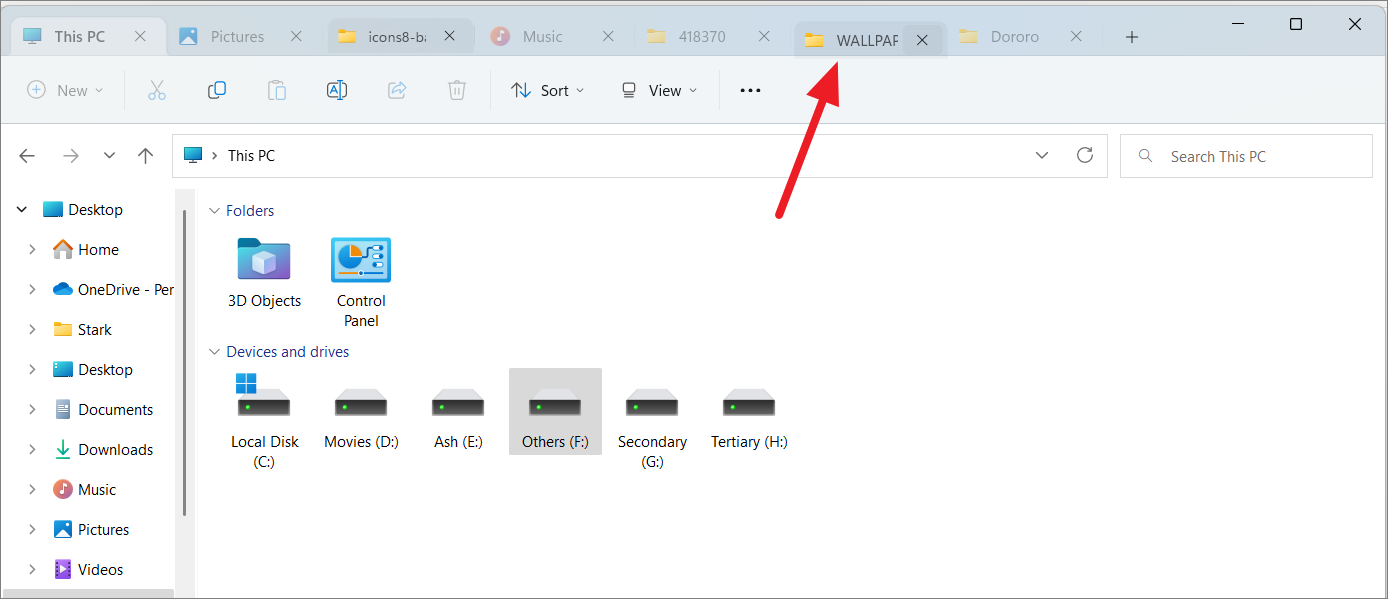Image resolution: width=1388 pixels, height=599 pixels.
Task: Open Videos in navigation pane
Action: coord(88,570)
